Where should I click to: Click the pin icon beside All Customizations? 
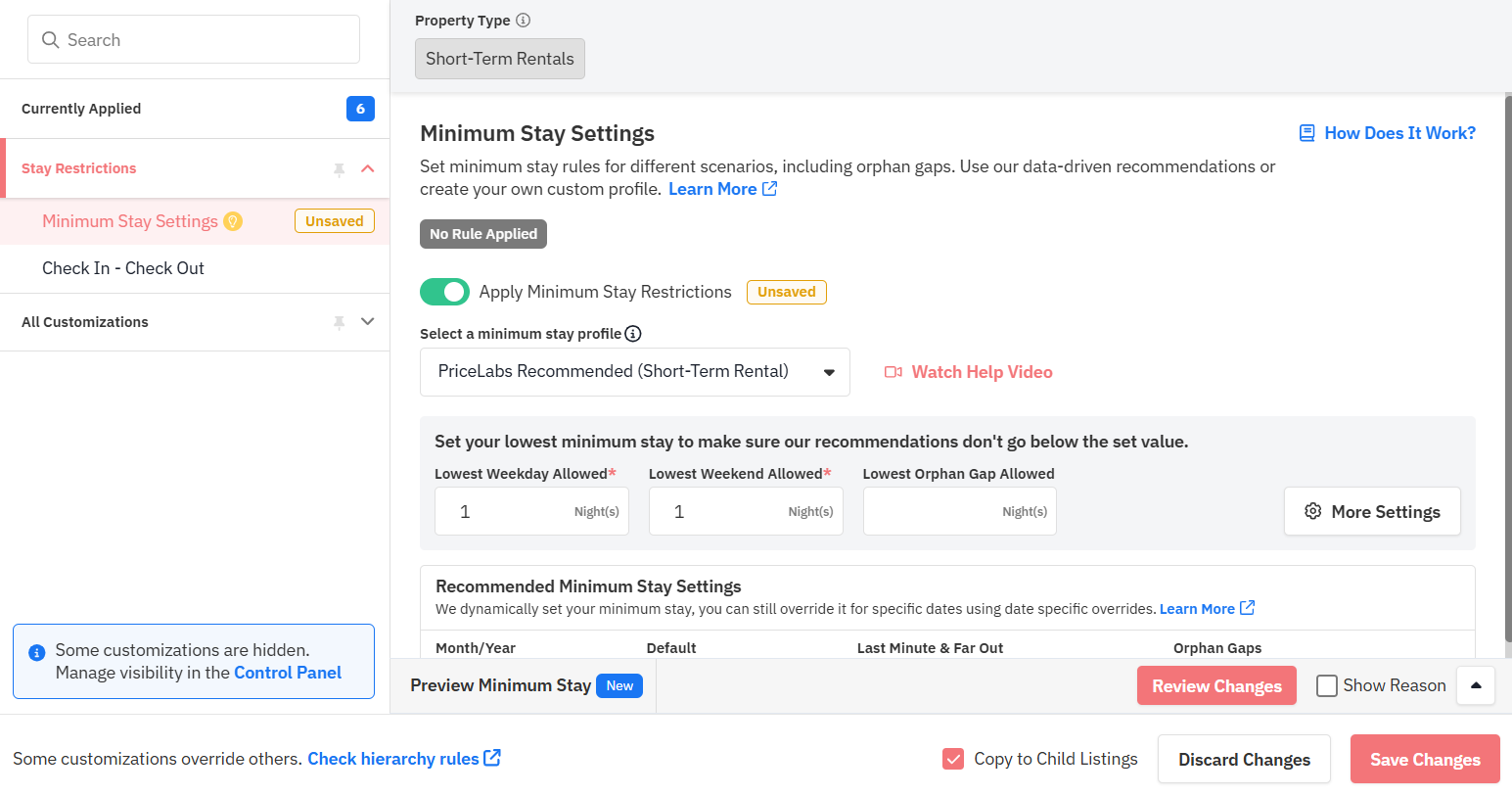click(339, 322)
